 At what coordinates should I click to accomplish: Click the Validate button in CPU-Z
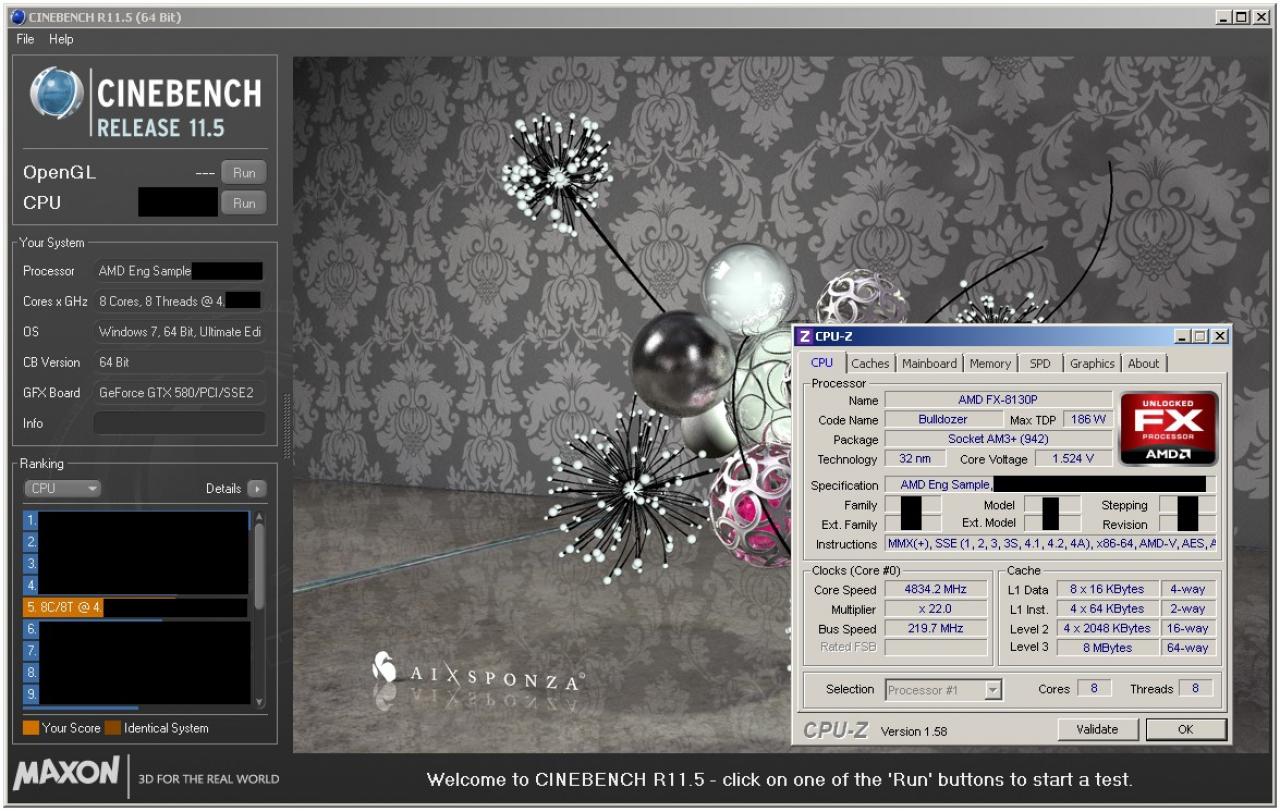coord(1097,729)
